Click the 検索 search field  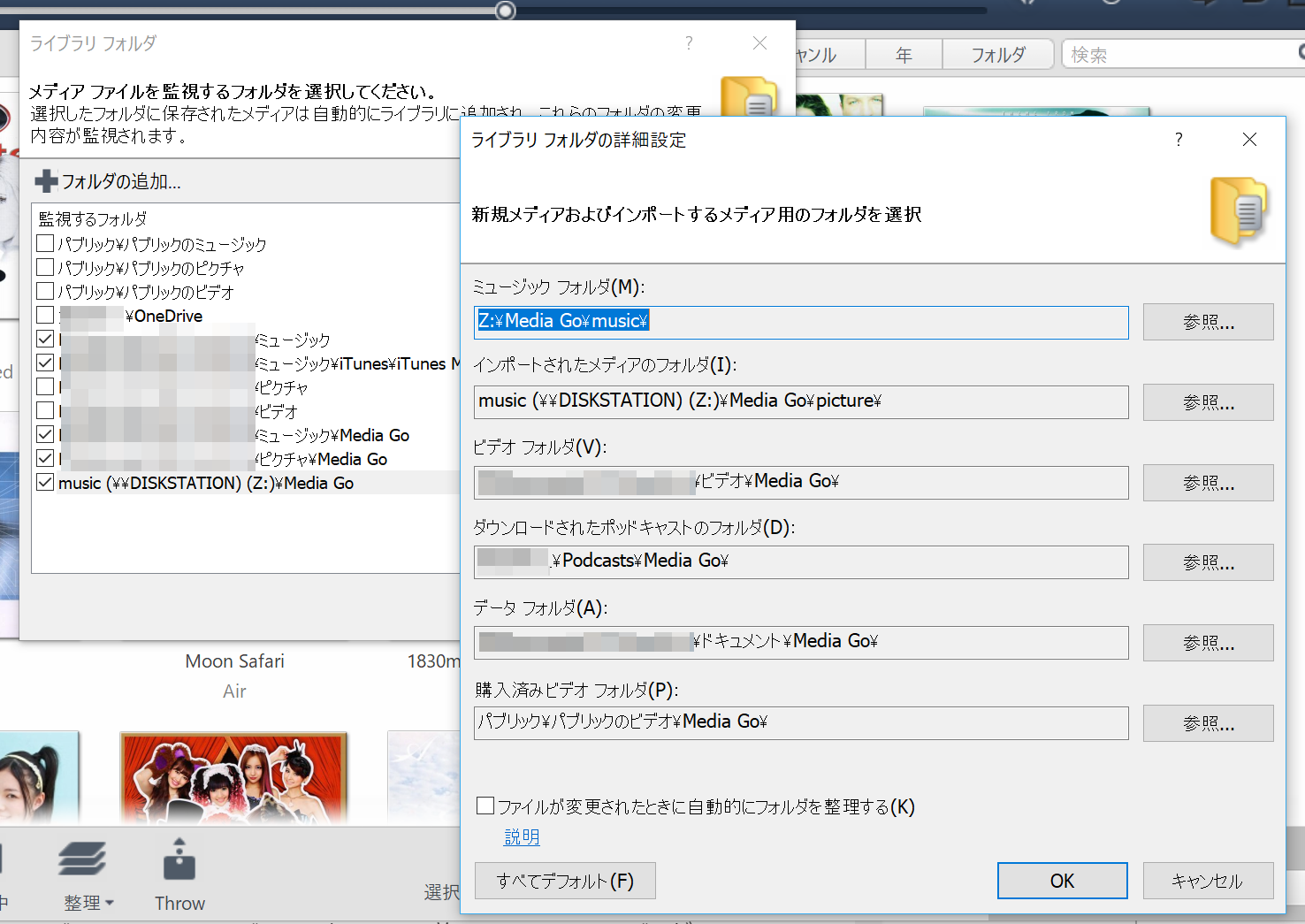(1180, 55)
